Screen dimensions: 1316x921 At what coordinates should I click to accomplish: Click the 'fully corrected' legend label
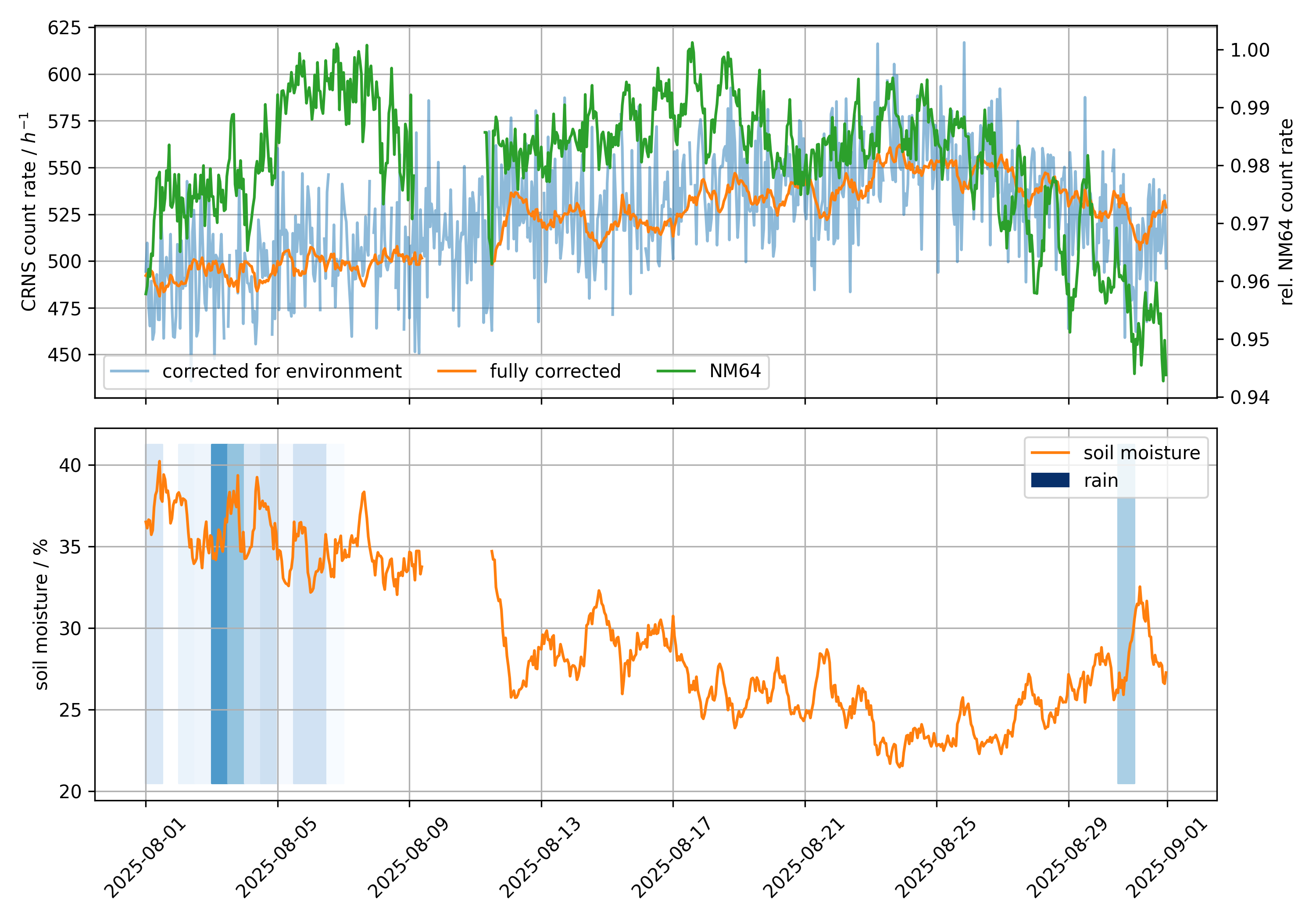pos(555,371)
